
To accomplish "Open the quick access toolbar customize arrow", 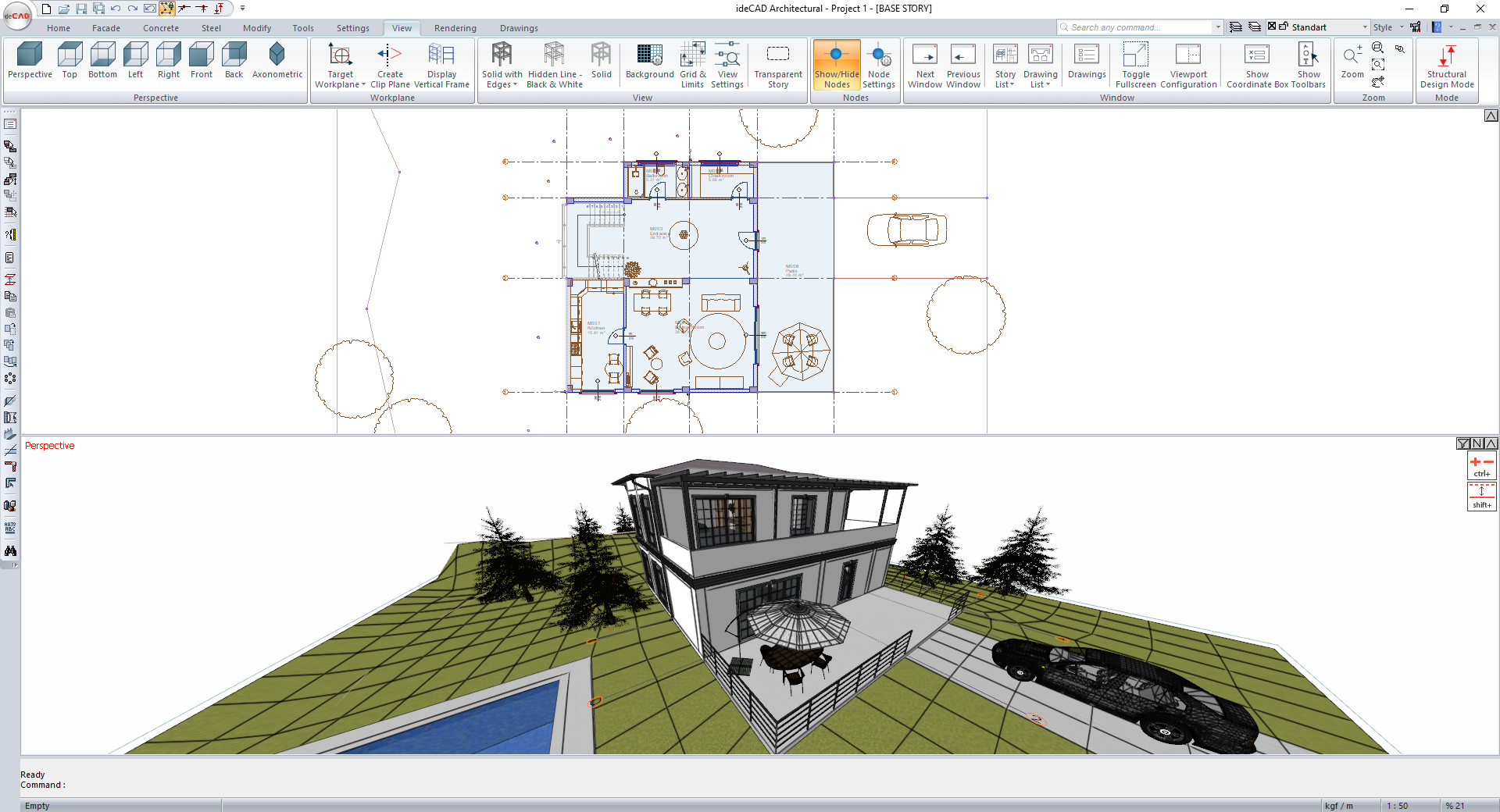I will coord(243,9).
